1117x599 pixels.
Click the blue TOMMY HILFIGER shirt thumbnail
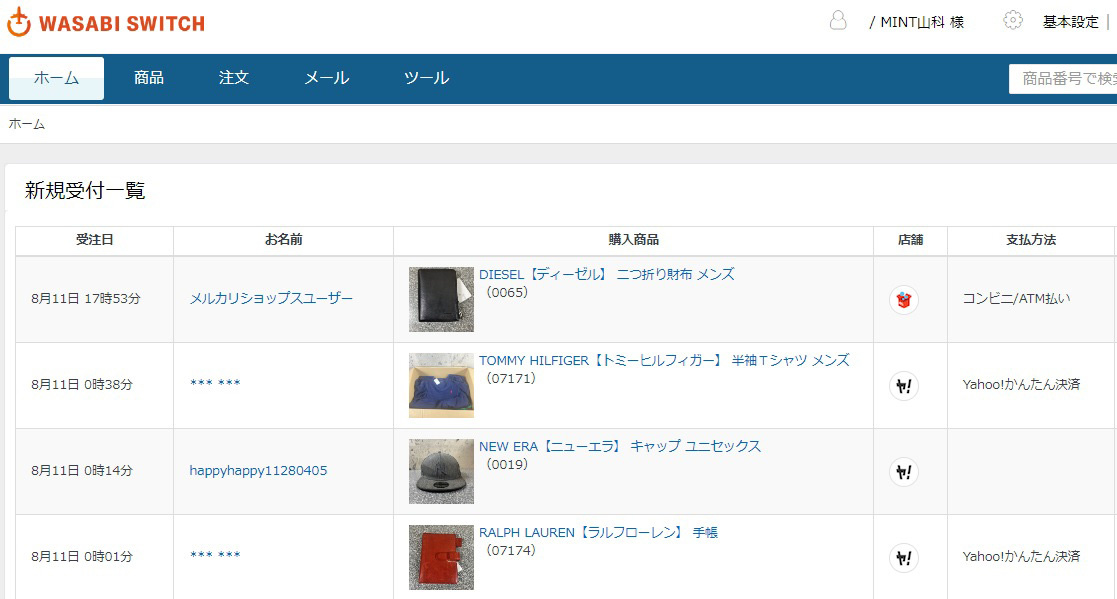[441, 385]
